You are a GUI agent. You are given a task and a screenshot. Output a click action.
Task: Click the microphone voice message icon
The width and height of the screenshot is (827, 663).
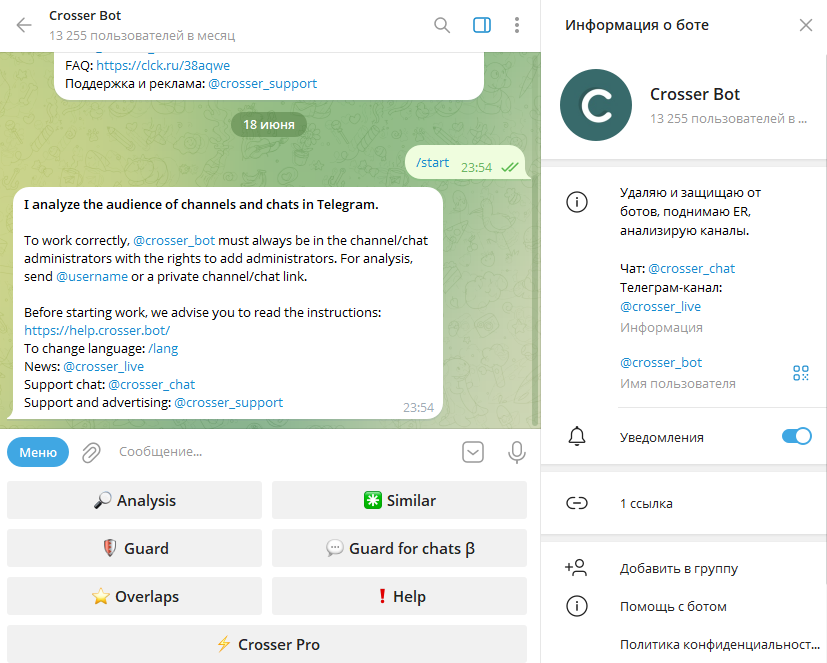pos(517,452)
